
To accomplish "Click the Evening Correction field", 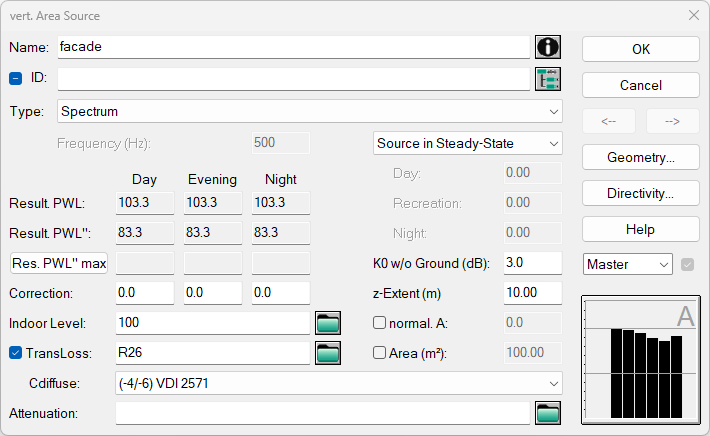I will (x=213, y=293).
